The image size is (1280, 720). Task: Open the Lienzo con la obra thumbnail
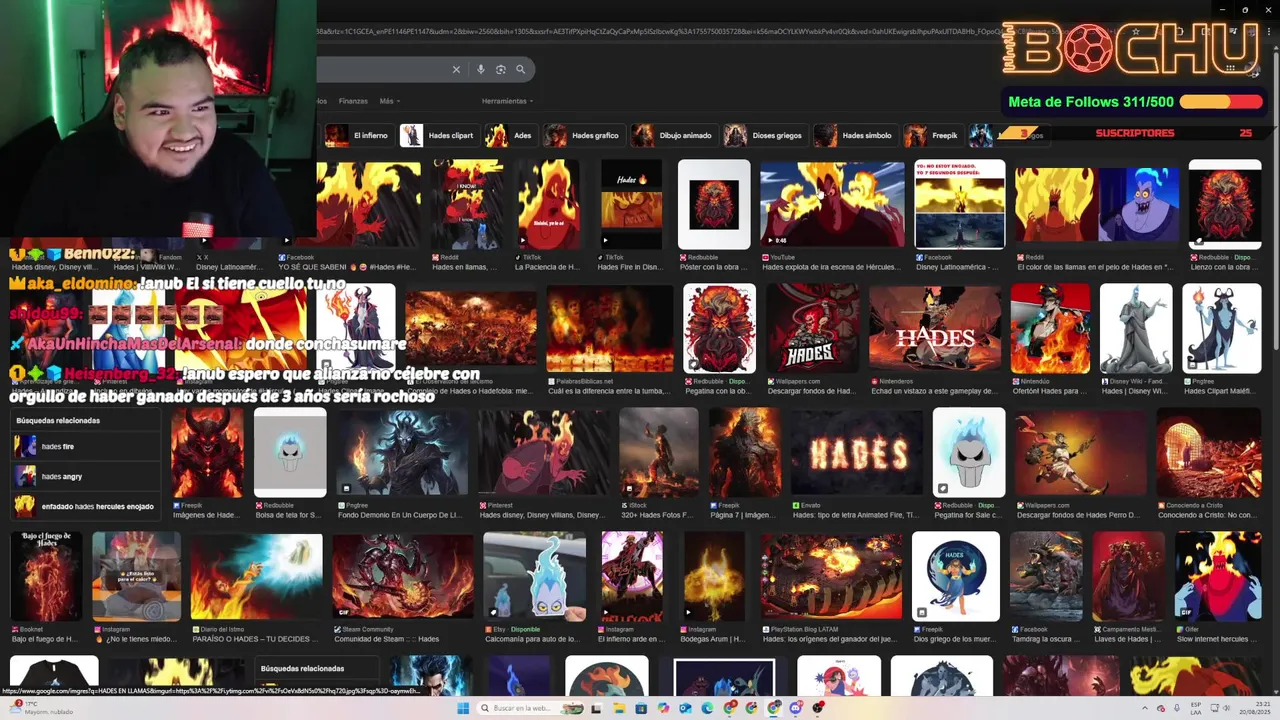(1225, 204)
